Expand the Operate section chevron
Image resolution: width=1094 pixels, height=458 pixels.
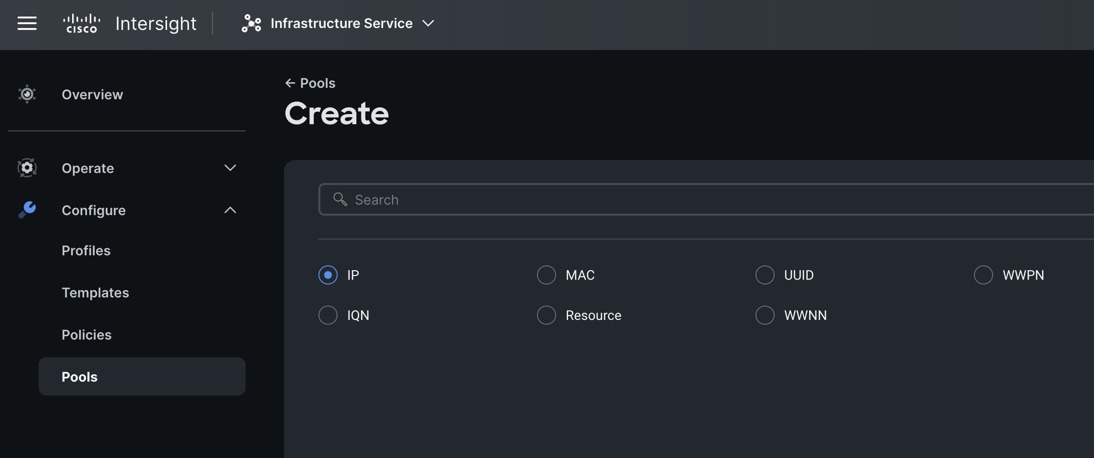pos(230,168)
